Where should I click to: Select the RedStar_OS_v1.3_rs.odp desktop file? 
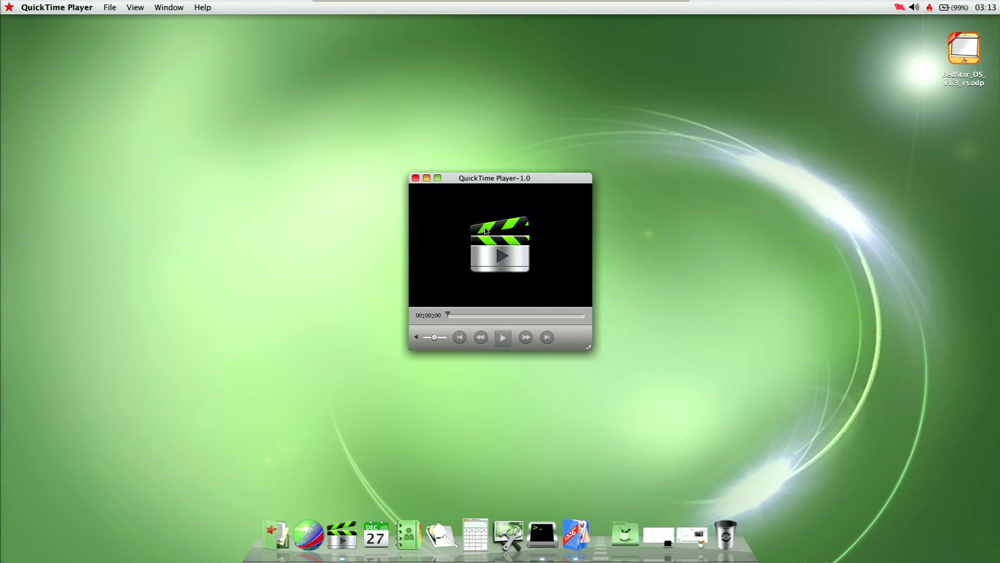coord(964,50)
